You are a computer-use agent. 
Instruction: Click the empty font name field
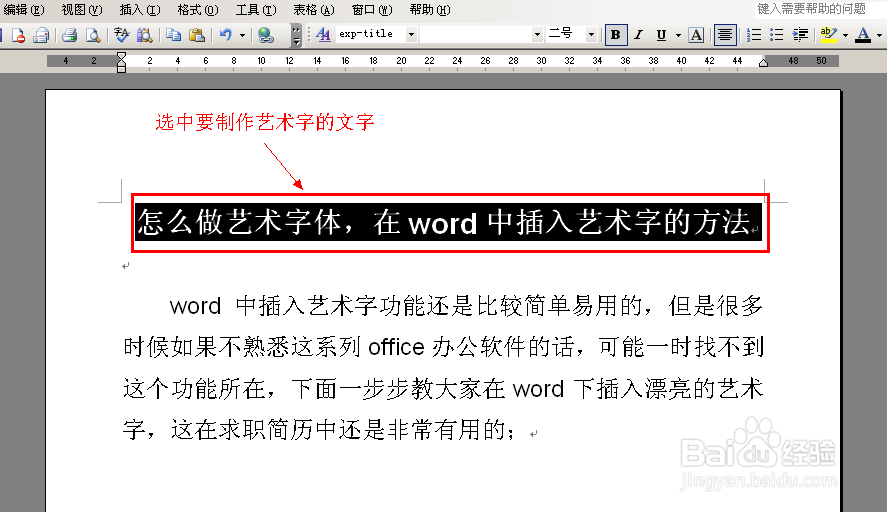coord(476,35)
